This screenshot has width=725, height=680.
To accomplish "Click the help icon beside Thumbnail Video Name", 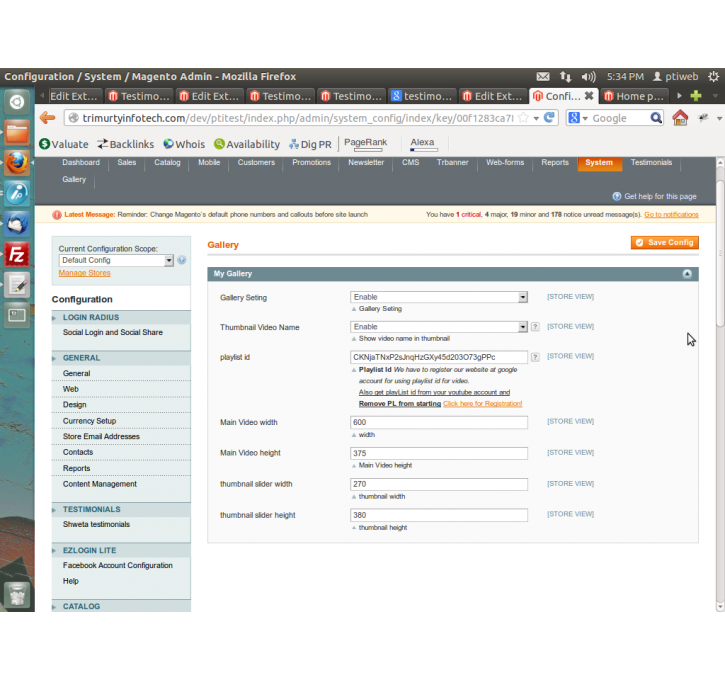I will coord(535,327).
